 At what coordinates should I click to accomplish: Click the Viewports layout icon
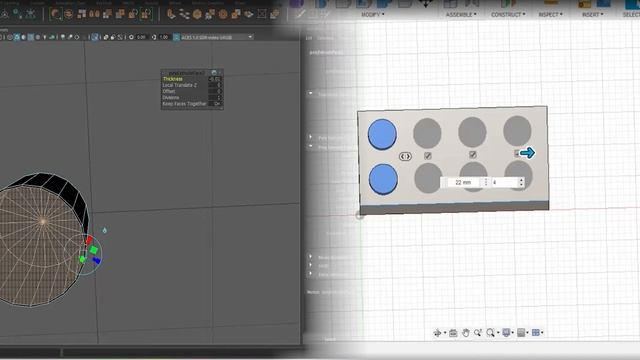[536, 333]
